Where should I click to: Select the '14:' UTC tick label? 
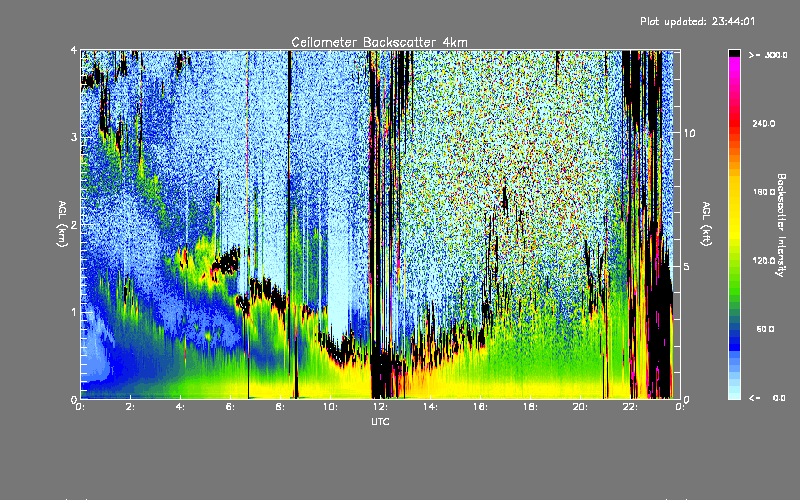(x=430, y=407)
